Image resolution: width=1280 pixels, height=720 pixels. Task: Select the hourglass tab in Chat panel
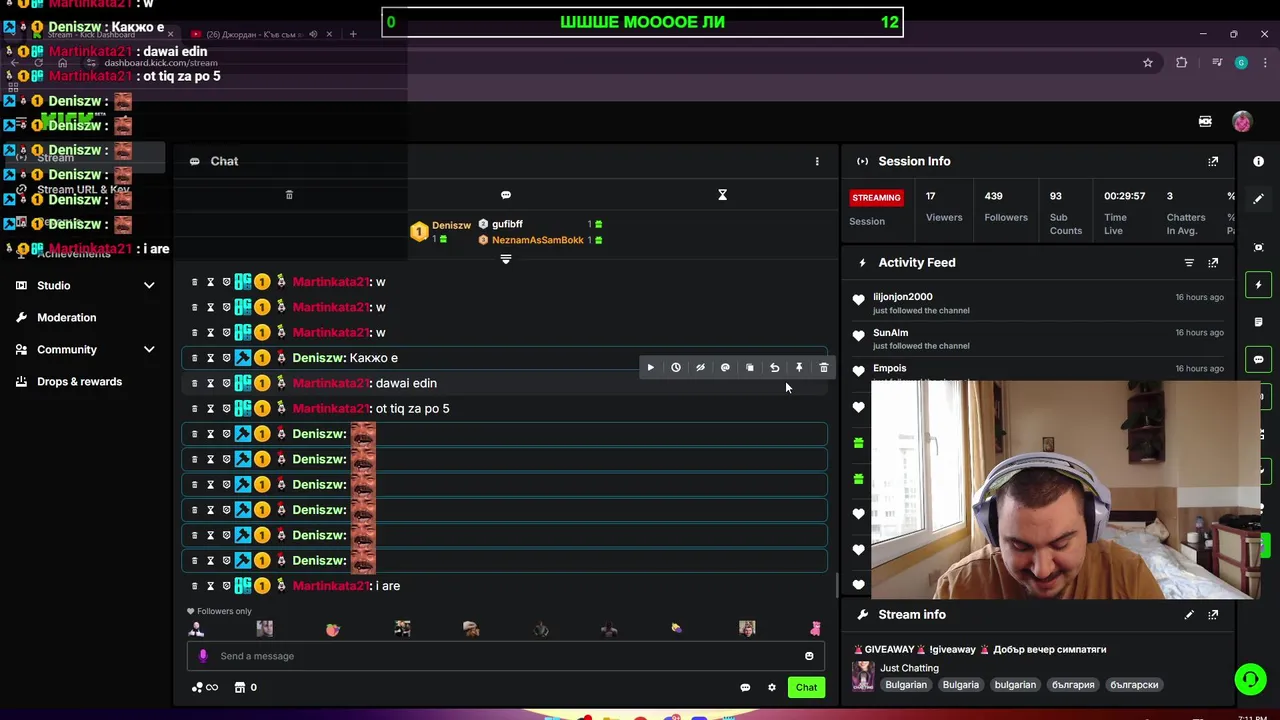tap(722, 195)
